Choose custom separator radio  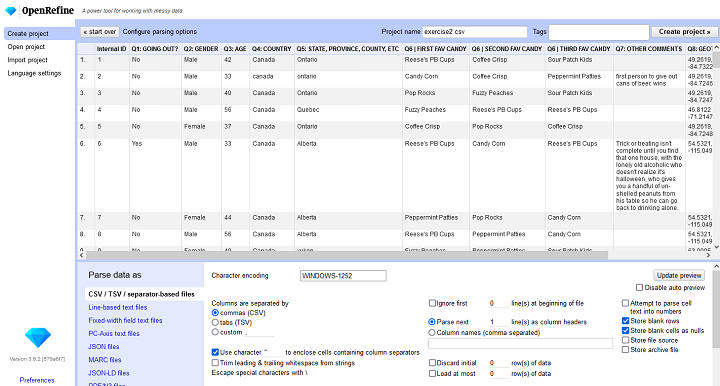pos(215,332)
